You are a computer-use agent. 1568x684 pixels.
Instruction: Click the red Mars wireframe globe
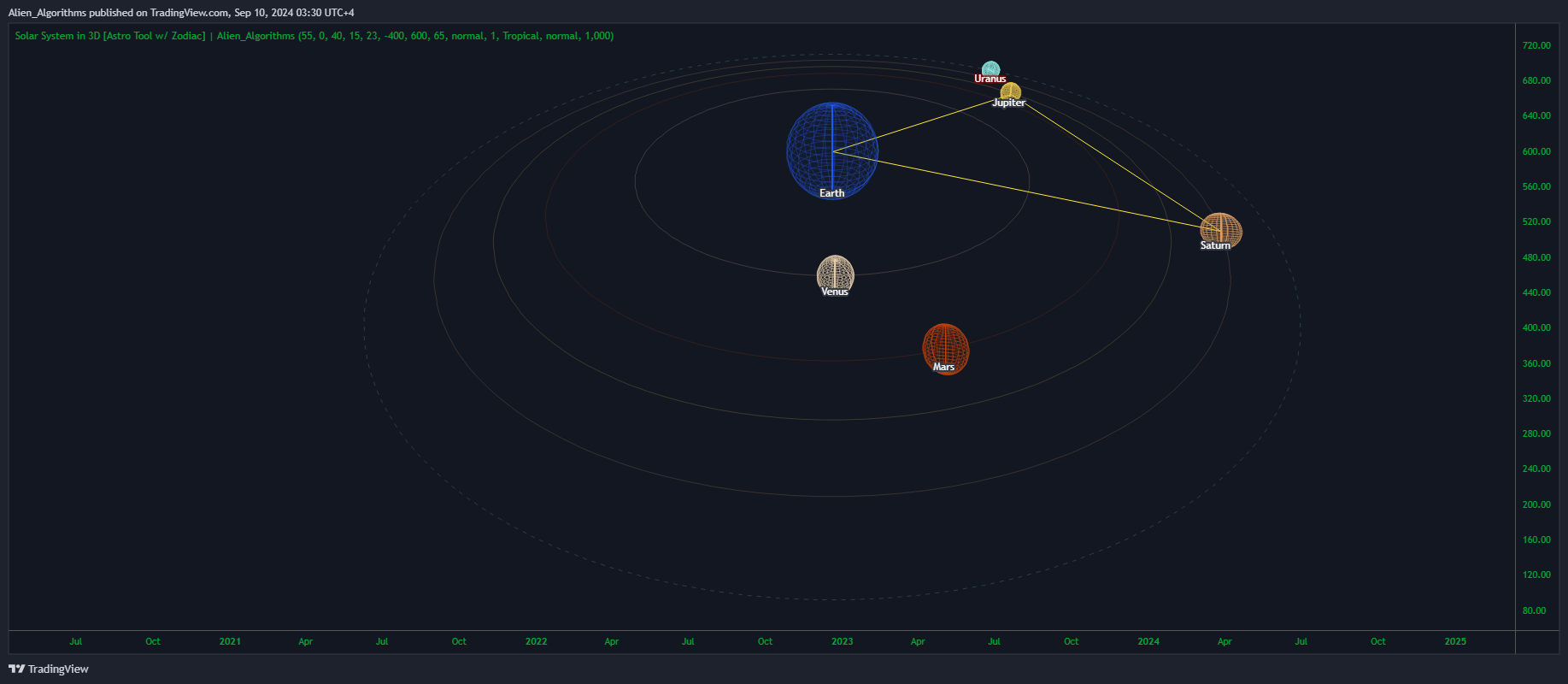(x=945, y=346)
